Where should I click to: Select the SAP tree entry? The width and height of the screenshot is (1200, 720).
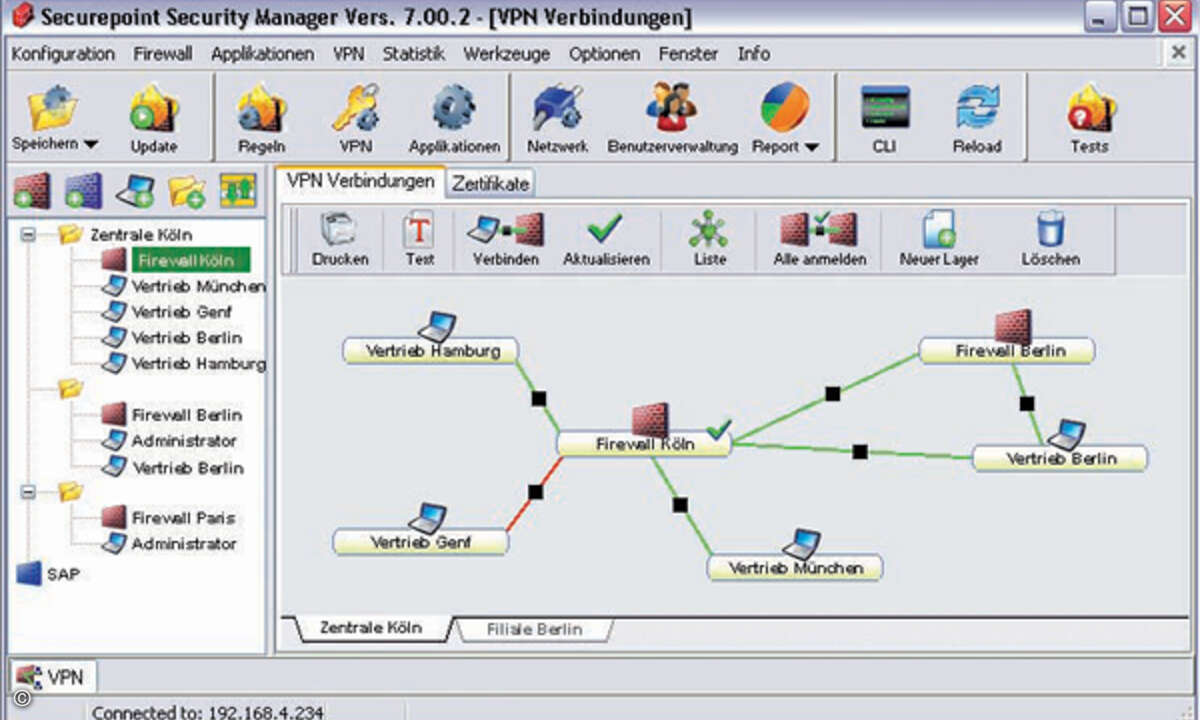coord(48,574)
